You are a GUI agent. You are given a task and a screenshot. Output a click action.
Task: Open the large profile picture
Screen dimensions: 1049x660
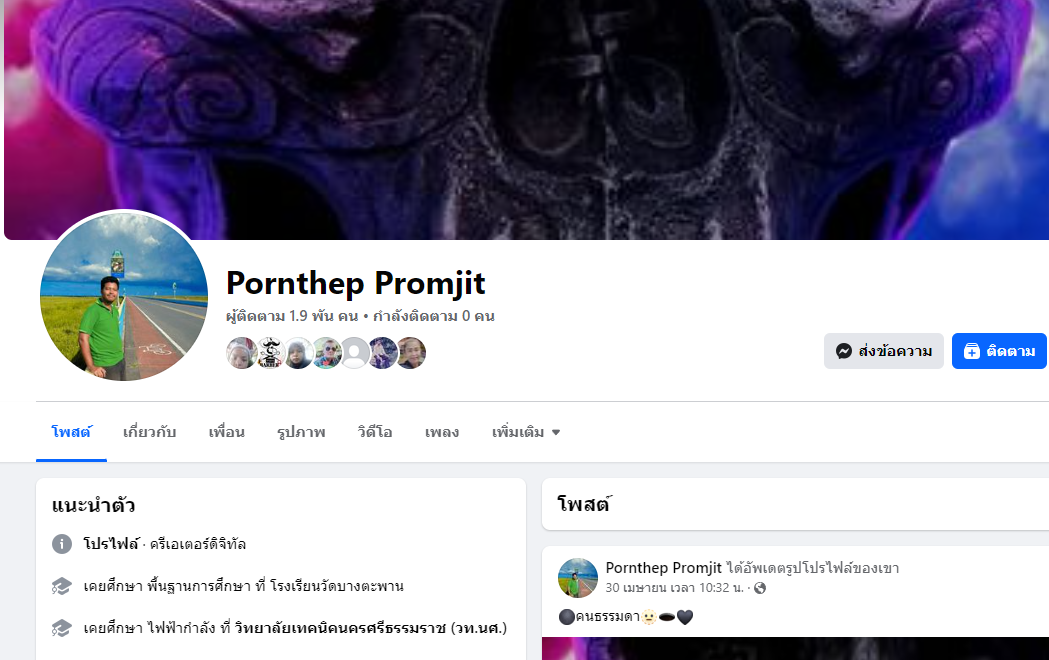click(x=124, y=296)
